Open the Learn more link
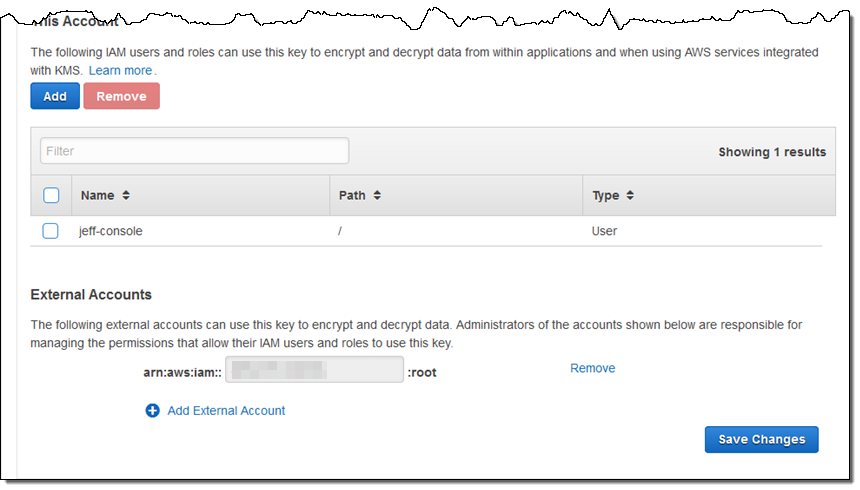Image resolution: width=860 pixels, height=490 pixels. (120, 71)
